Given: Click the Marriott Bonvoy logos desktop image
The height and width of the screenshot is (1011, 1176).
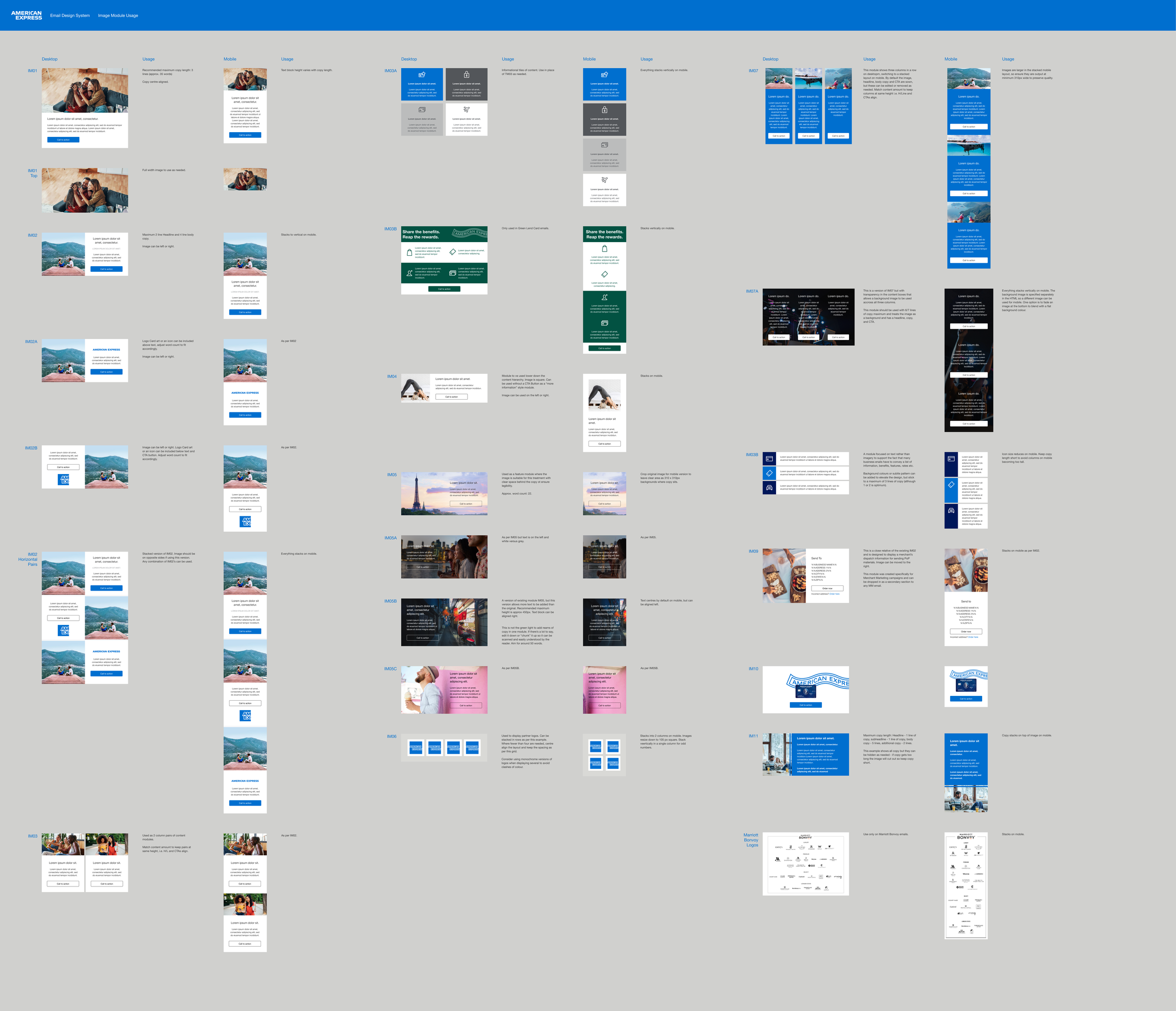Looking at the screenshot, I should pyautogui.click(x=806, y=863).
